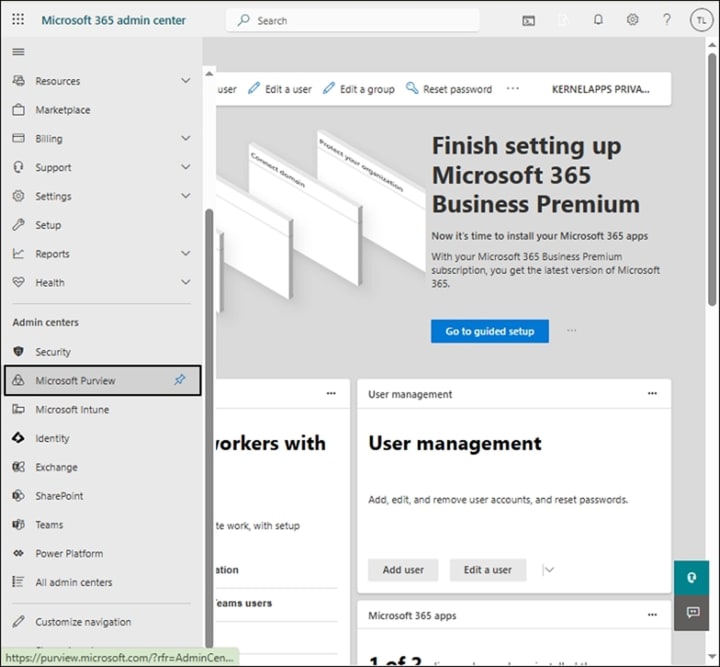Click the Setup wrench icon
The height and width of the screenshot is (667, 720).
tap(18, 224)
